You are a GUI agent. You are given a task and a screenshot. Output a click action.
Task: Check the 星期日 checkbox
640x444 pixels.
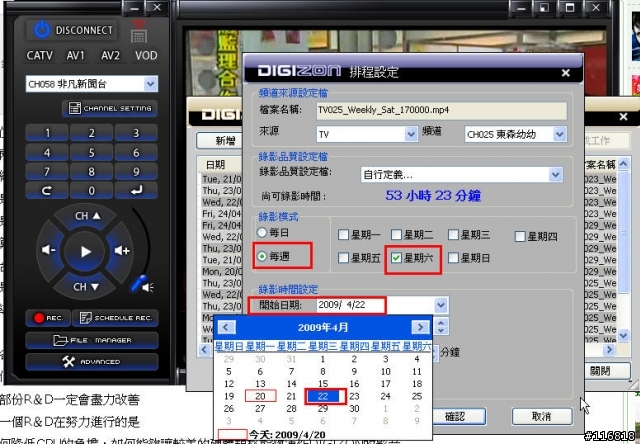(x=453, y=258)
